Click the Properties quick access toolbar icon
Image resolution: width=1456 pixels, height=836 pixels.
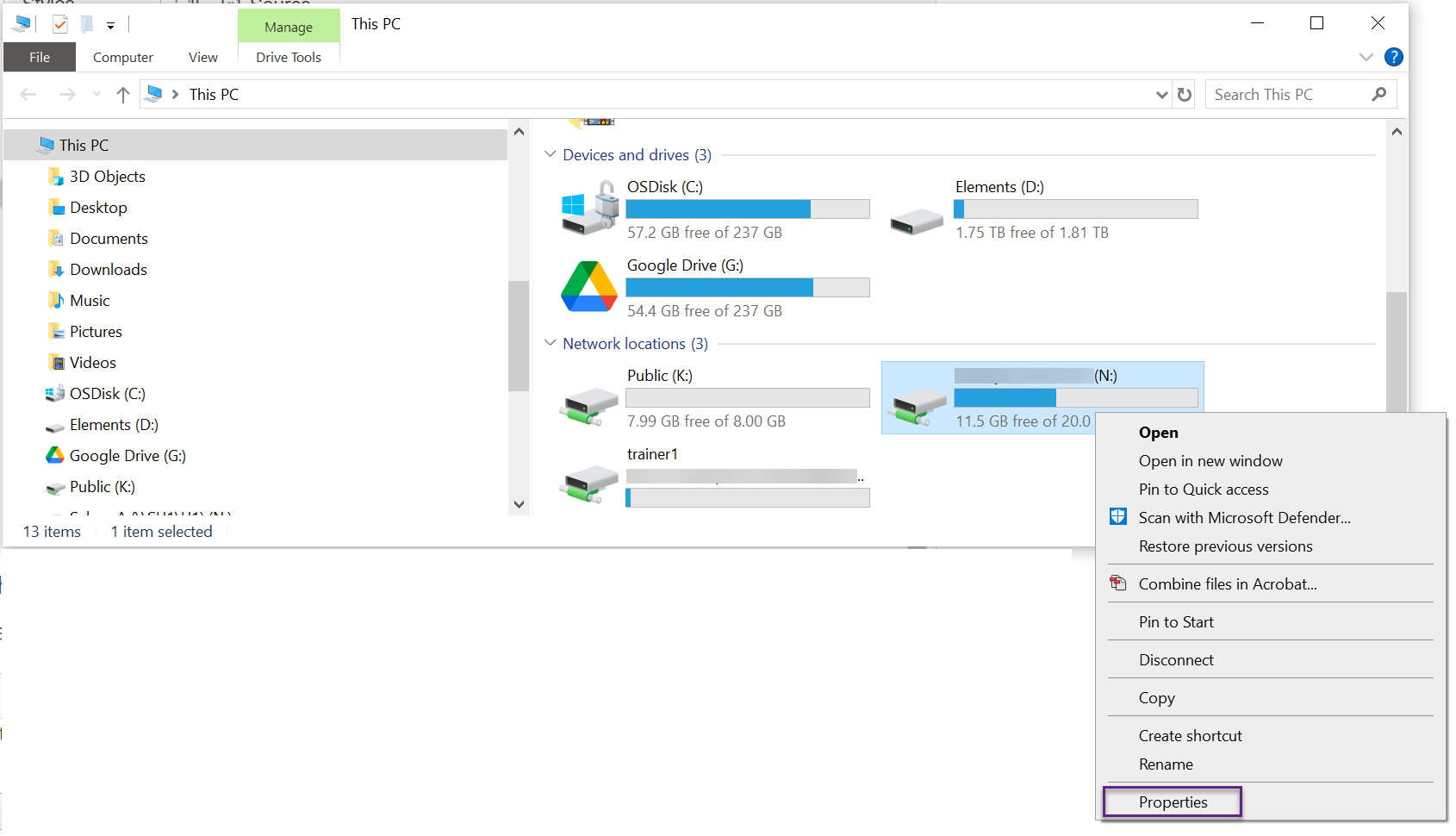60,24
